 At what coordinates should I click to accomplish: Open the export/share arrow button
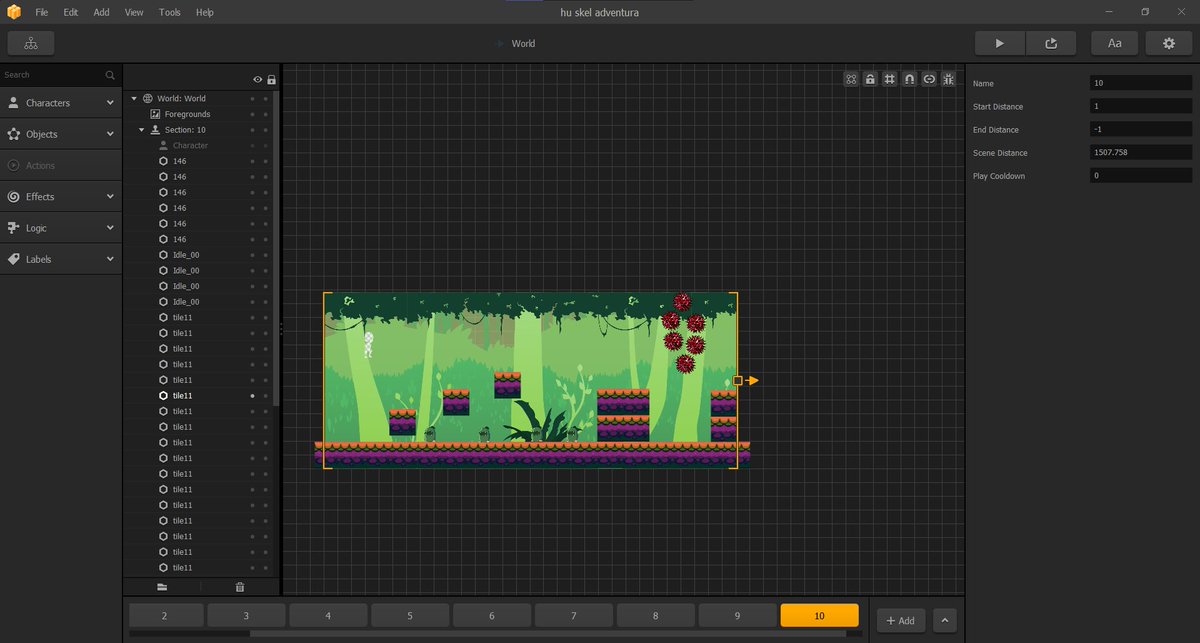[x=1051, y=43]
